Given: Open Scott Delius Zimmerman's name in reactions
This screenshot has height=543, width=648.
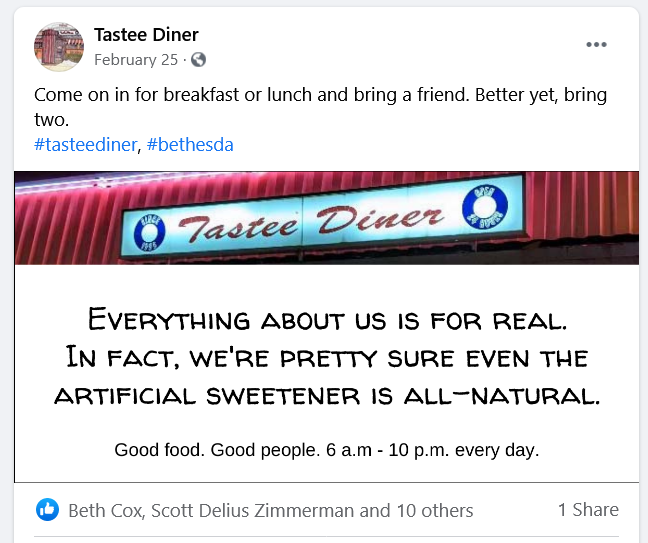Looking at the screenshot, I should click(x=253, y=510).
